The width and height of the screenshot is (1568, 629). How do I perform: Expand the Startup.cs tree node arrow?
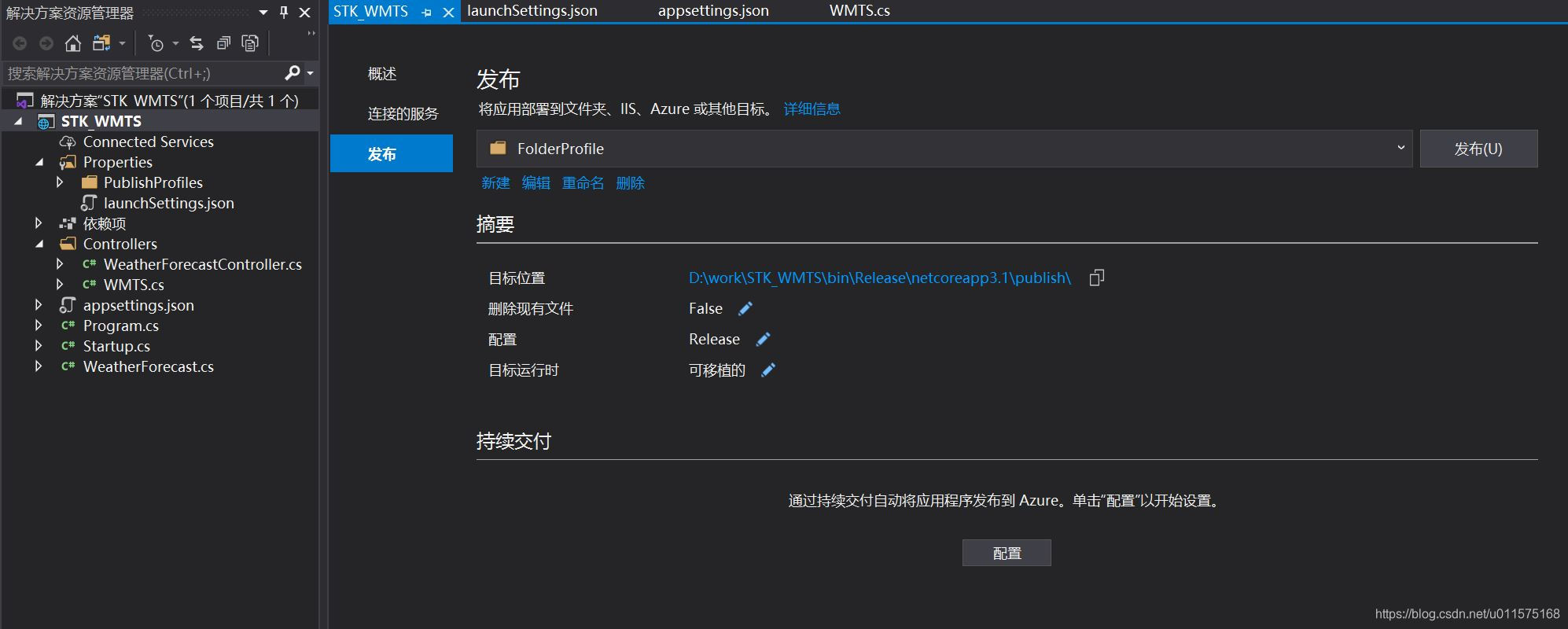(39, 346)
